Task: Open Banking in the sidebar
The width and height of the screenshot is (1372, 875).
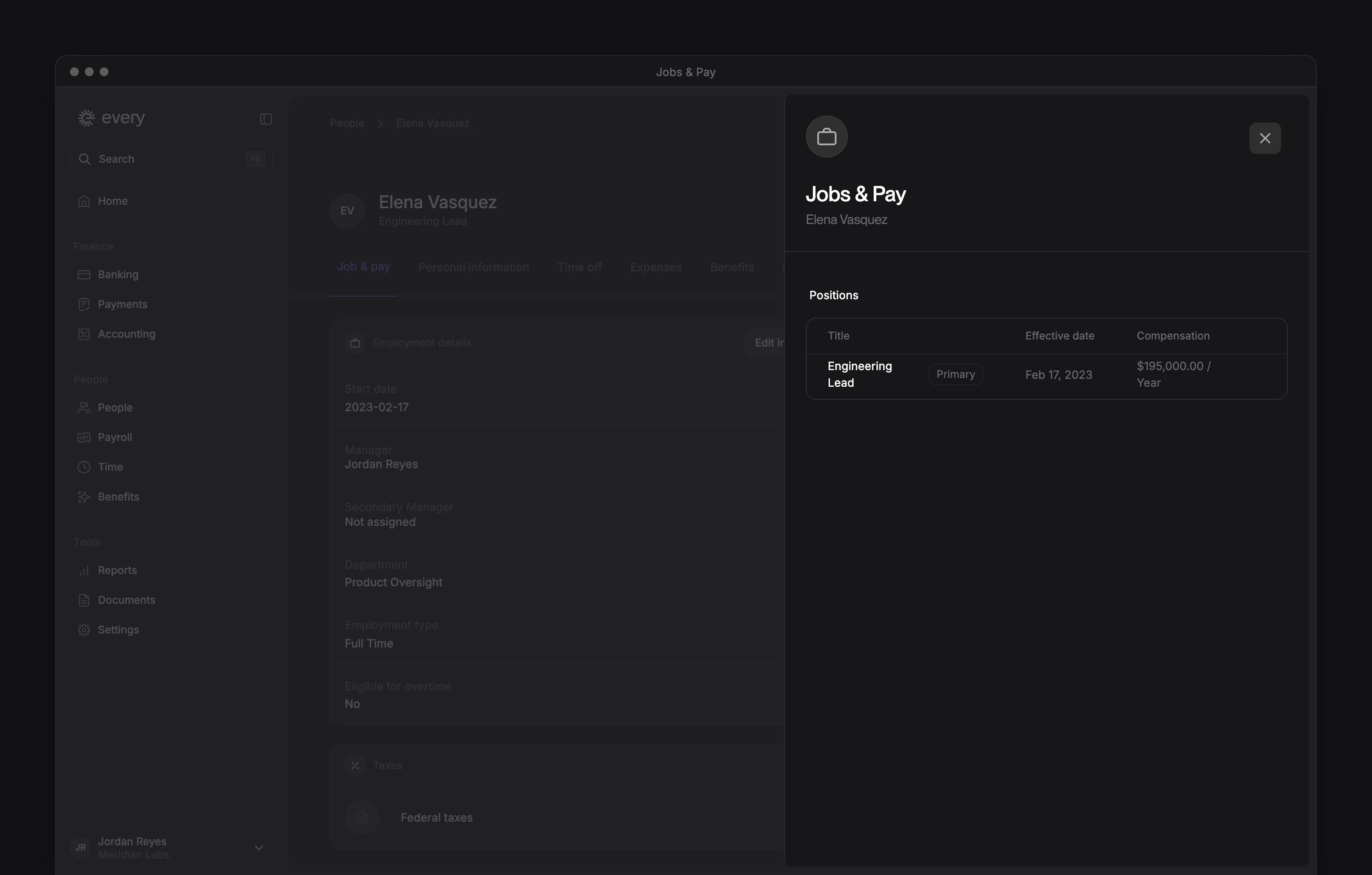Action: tap(171, 275)
